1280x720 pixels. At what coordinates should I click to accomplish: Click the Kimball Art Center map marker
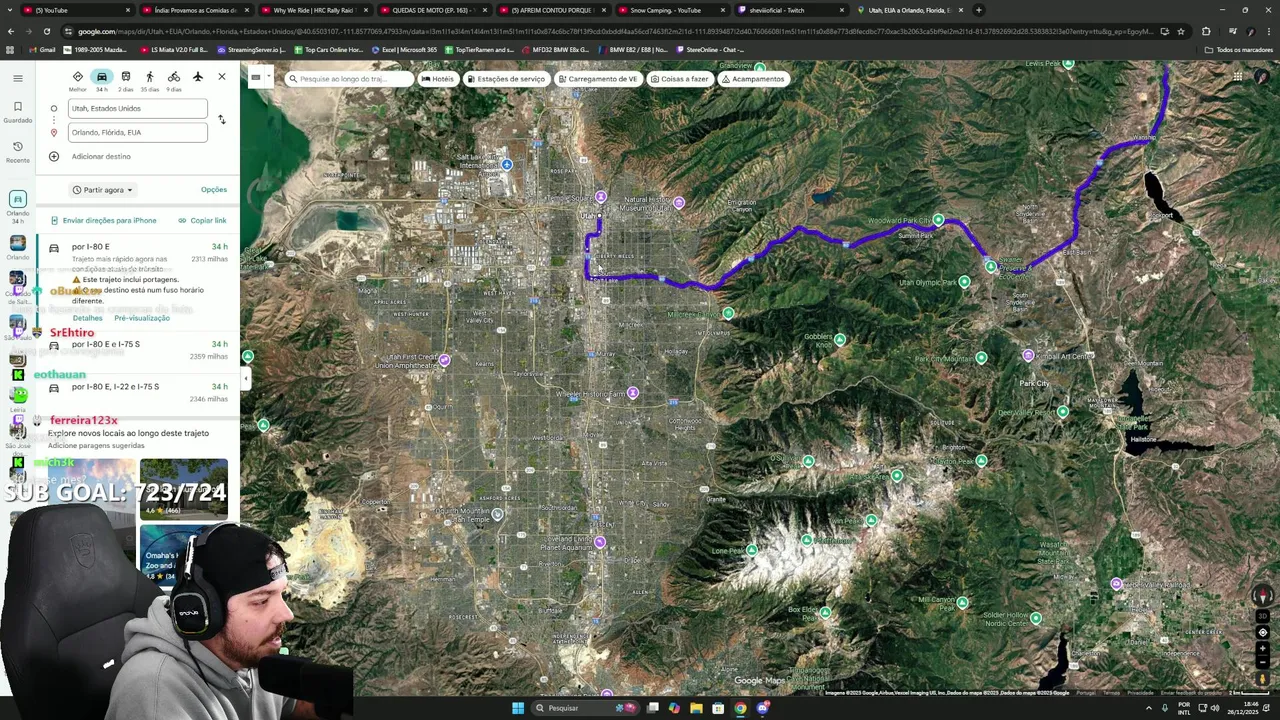[x=1028, y=355]
